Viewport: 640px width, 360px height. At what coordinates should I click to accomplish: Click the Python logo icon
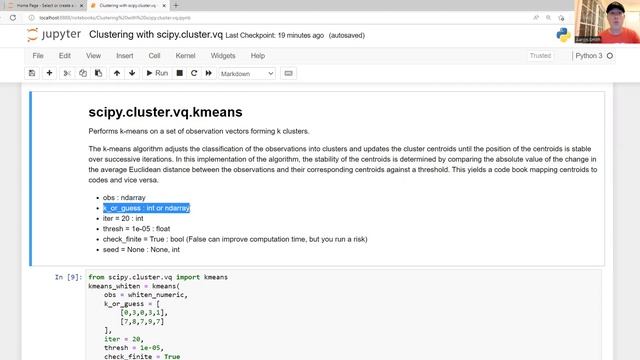[x=563, y=35]
